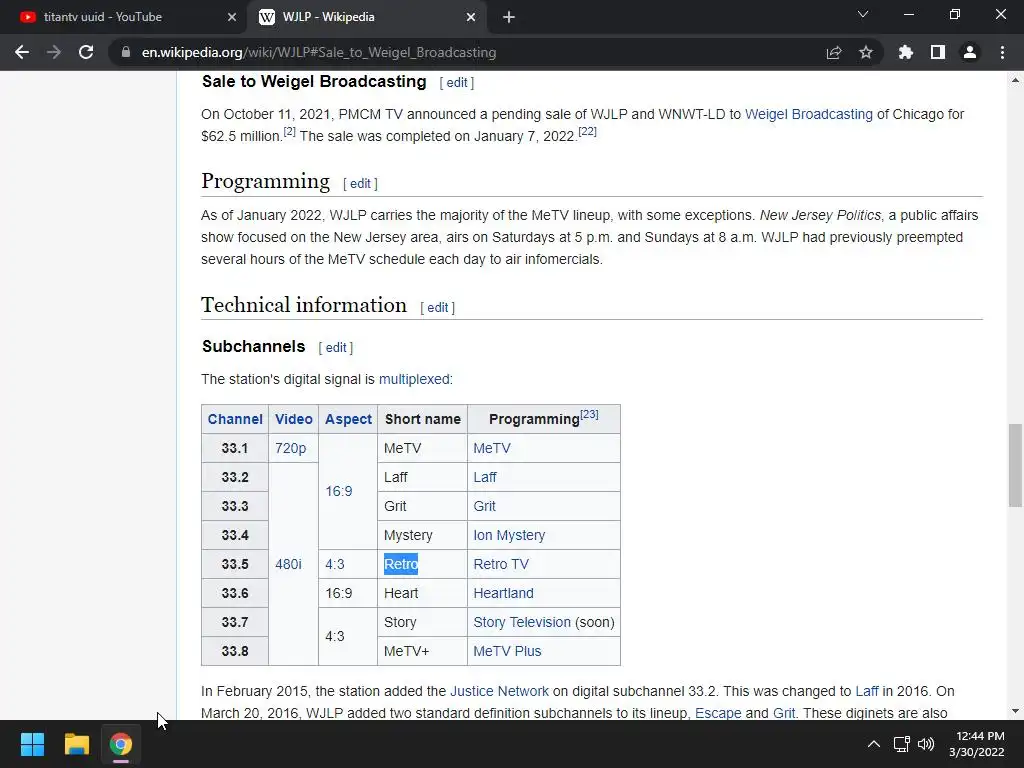Open the Story Television link
Viewport: 1024px width, 768px height.
coord(522,622)
